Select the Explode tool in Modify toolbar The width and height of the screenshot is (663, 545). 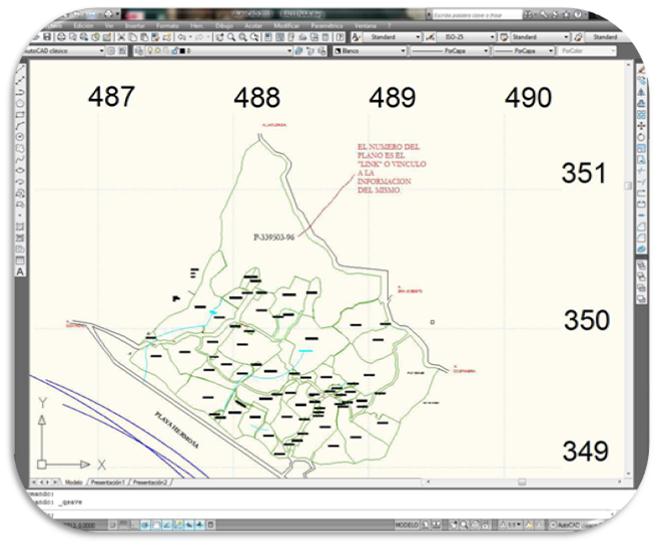(x=641, y=249)
